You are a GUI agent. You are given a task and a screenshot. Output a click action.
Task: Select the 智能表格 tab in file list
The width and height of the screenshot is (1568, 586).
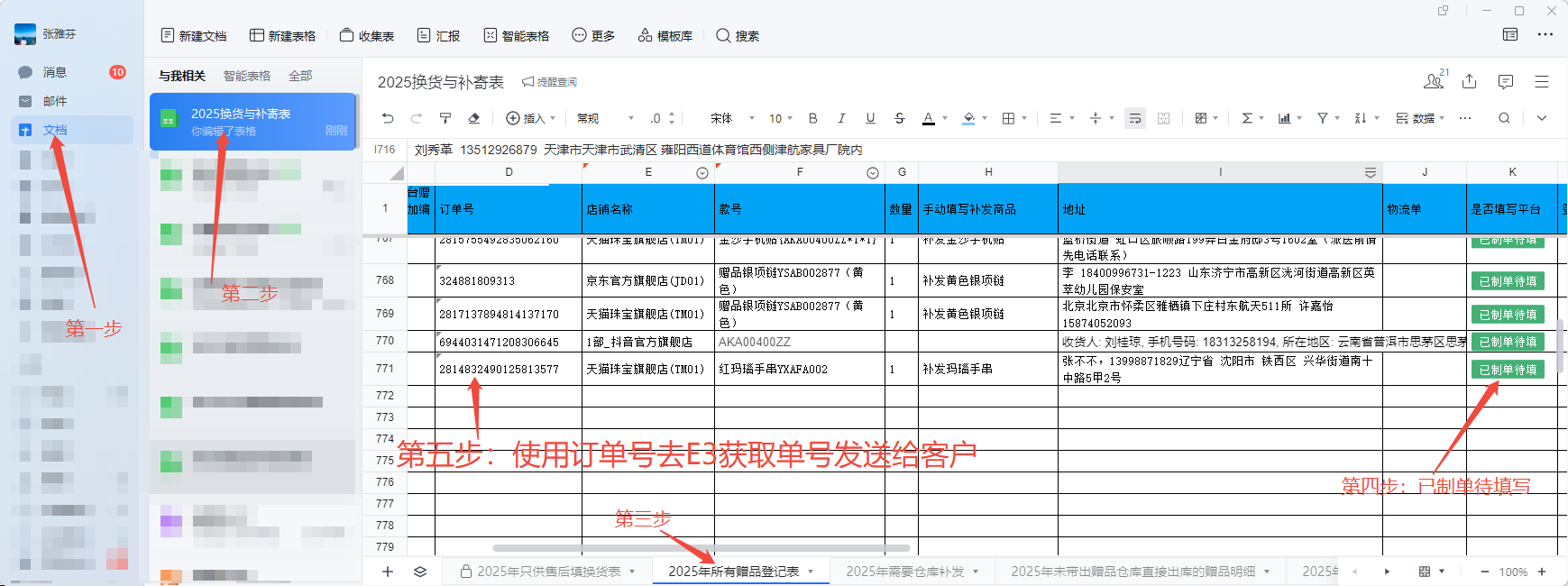pos(247,76)
